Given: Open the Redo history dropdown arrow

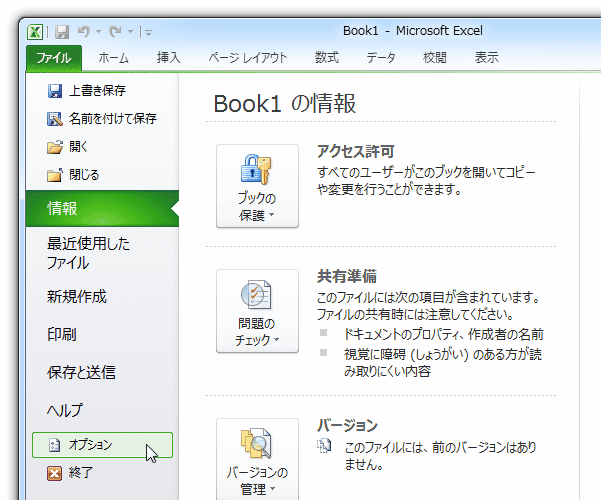Looking at the screenshot, I should point(130,32).
